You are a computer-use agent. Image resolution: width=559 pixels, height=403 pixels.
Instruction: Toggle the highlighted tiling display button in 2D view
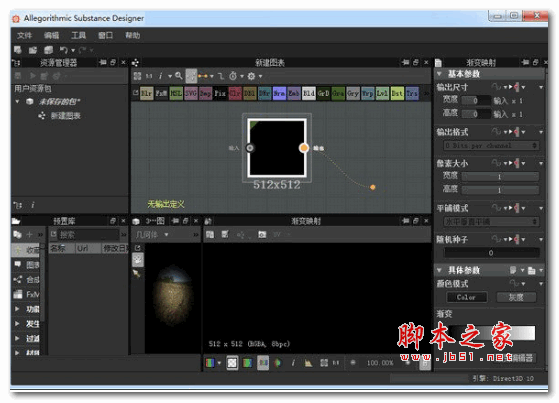(x=263, y=363)
